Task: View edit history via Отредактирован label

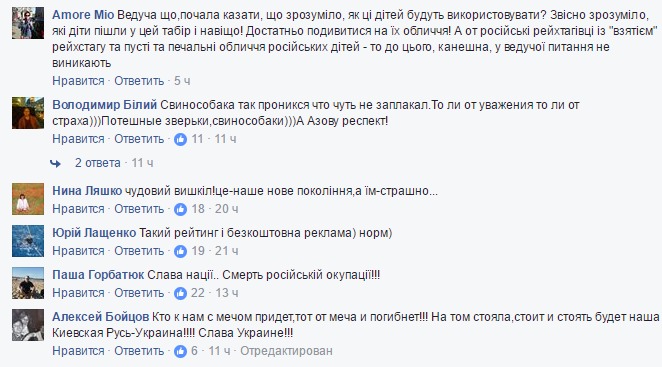Action: [286, 351]
